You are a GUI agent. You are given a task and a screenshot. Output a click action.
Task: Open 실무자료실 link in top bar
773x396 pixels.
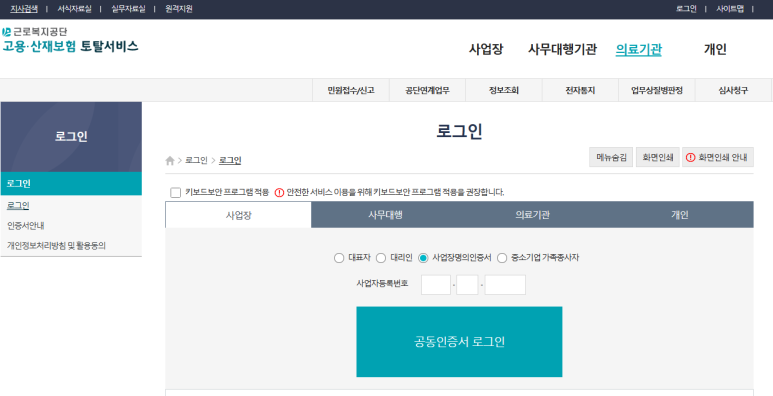pyautogui.click(x=128, y=9)
